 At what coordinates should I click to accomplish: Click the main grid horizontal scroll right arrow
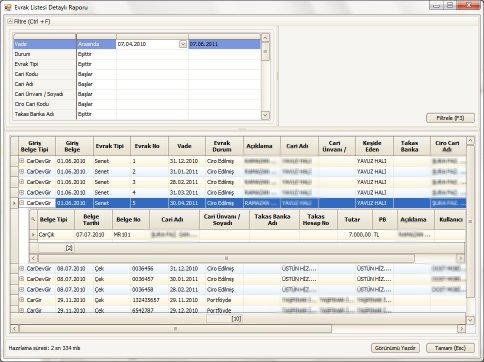click(461, 329)
